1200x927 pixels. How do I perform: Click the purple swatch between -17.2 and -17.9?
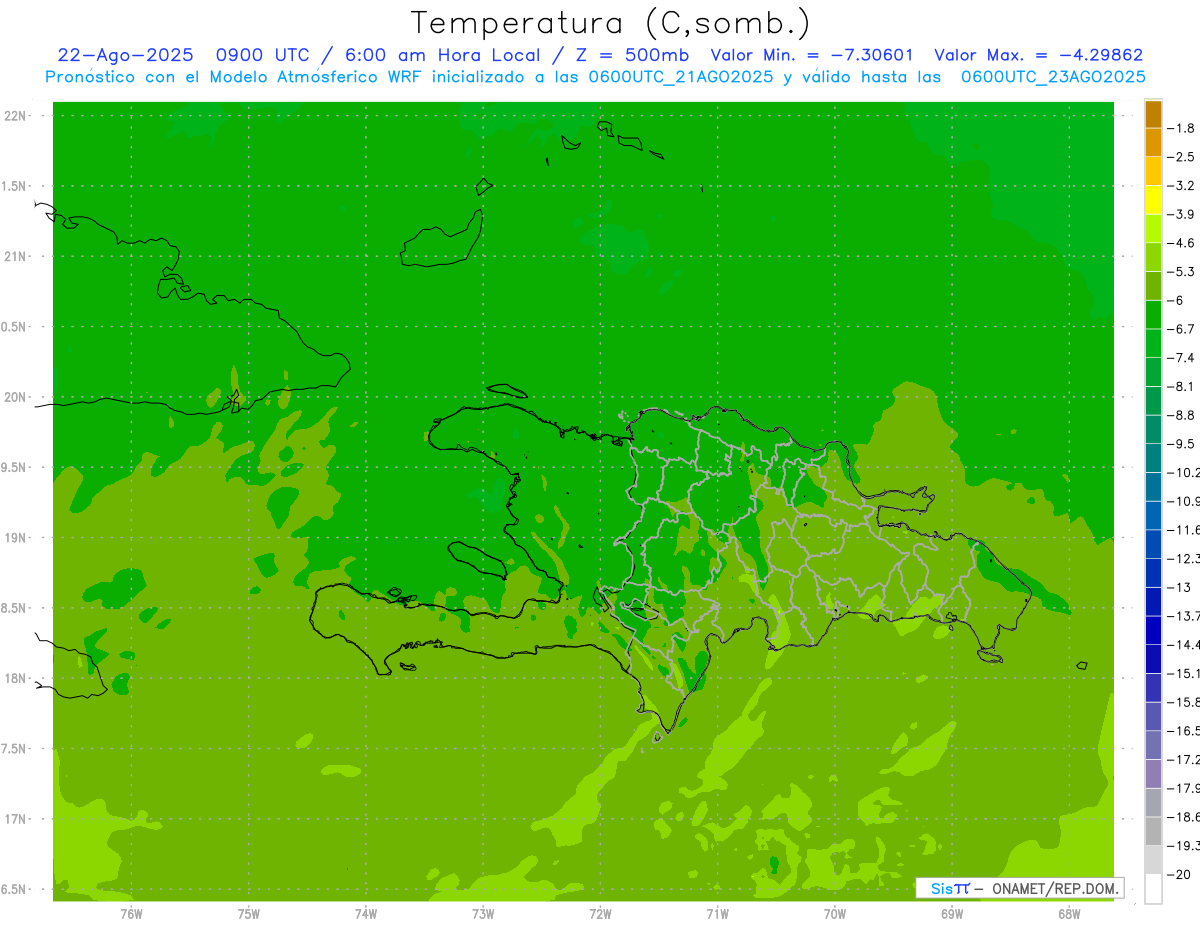pos(1153,773)
